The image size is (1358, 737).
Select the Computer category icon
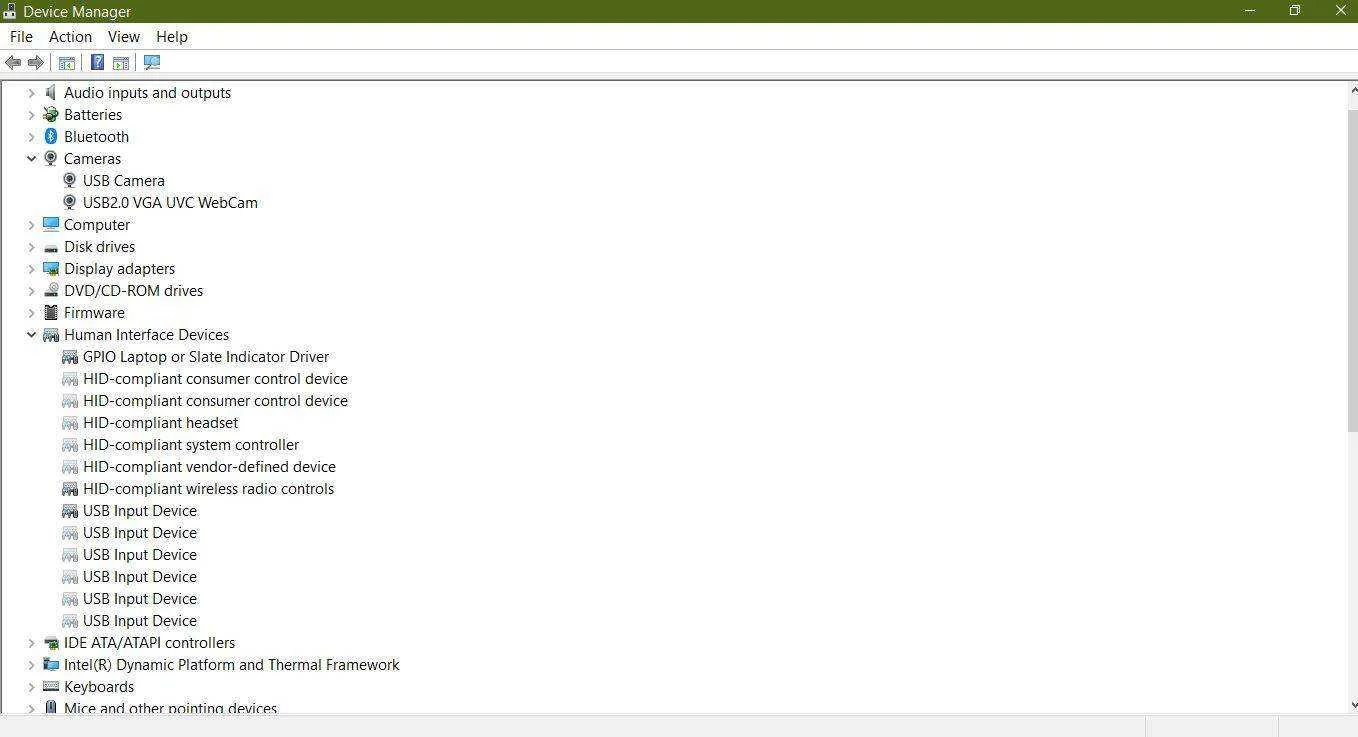click(x=51, y=224)
